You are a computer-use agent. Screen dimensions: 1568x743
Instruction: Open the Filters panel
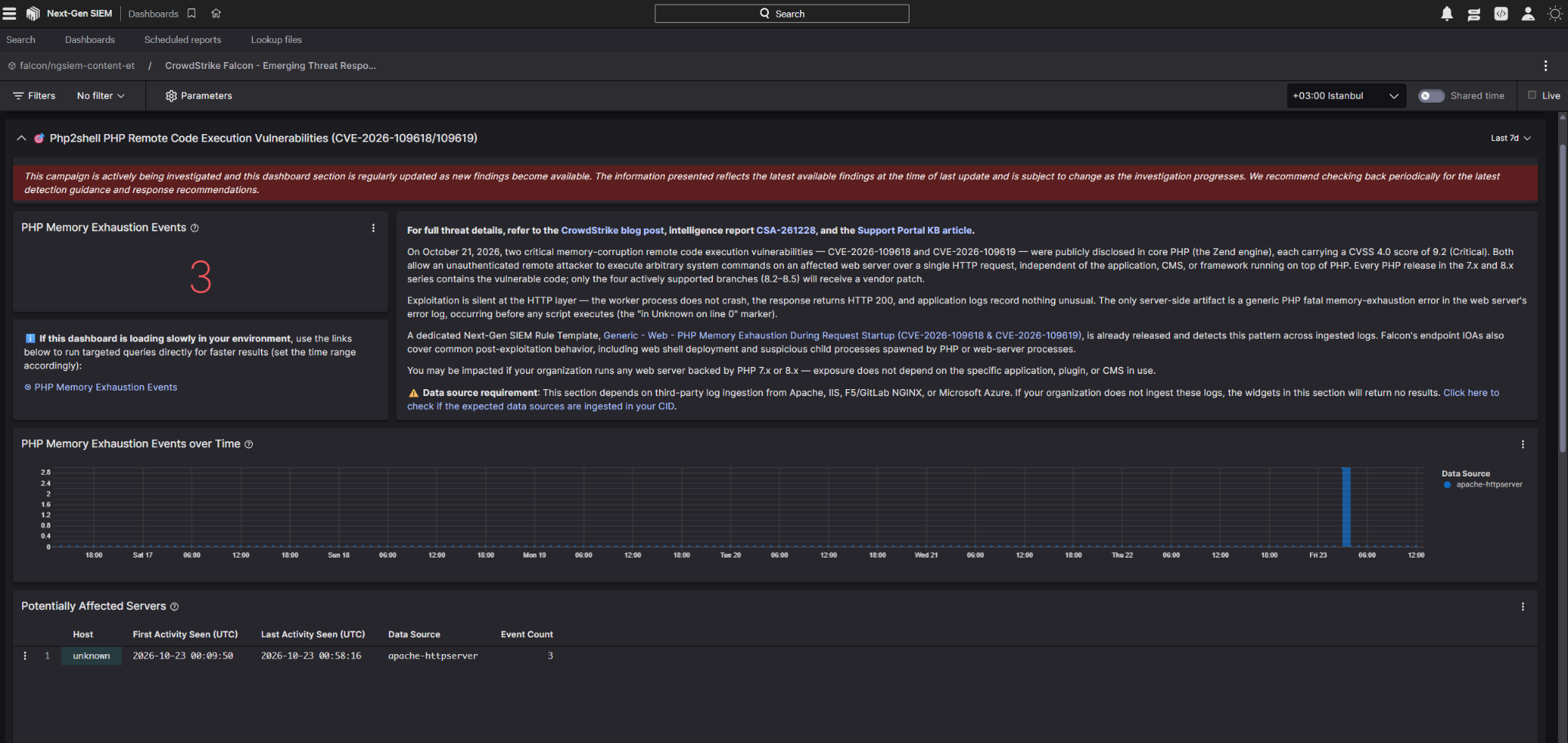click(x=34, y=96)
